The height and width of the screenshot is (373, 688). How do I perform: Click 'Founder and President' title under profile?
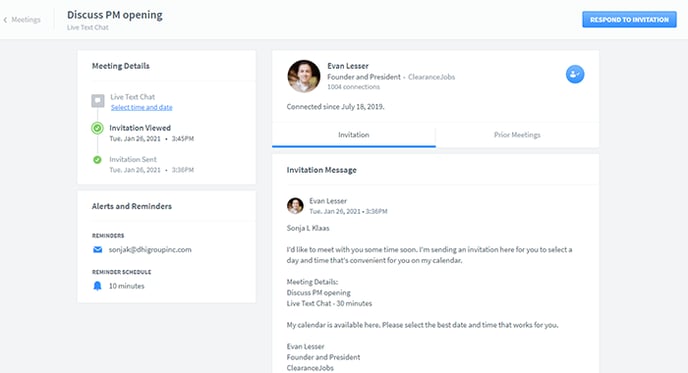coord(364,77)
